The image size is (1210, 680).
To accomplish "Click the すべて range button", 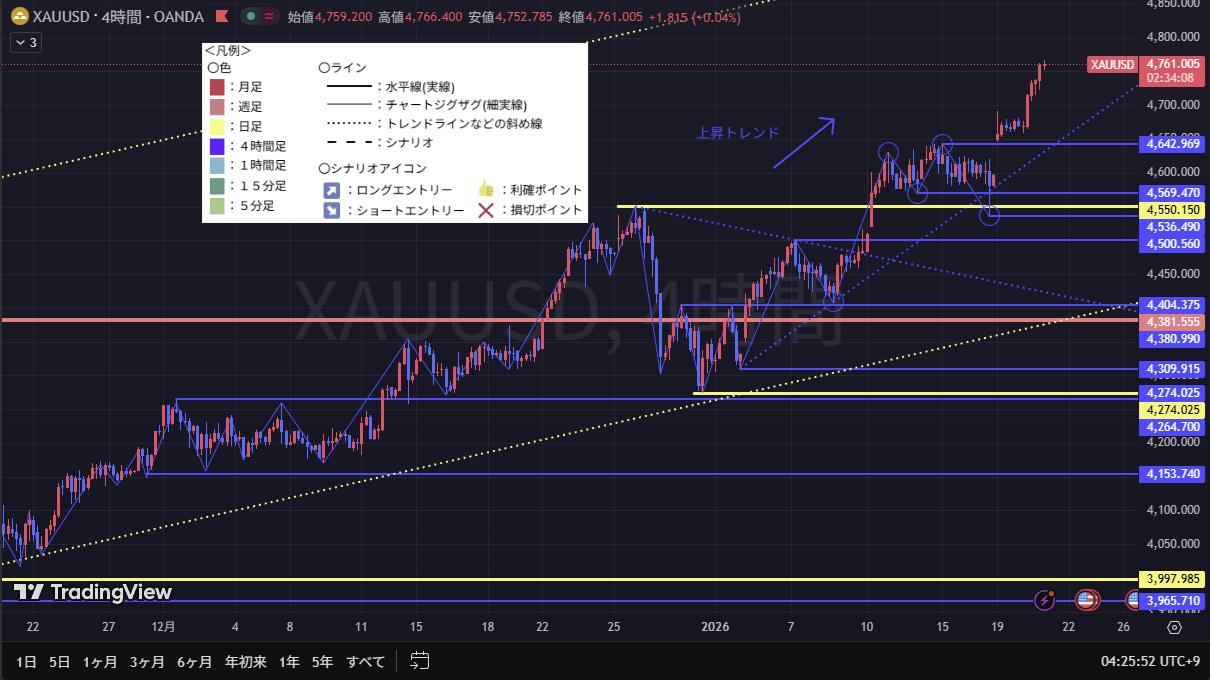I will pos(367,661).
